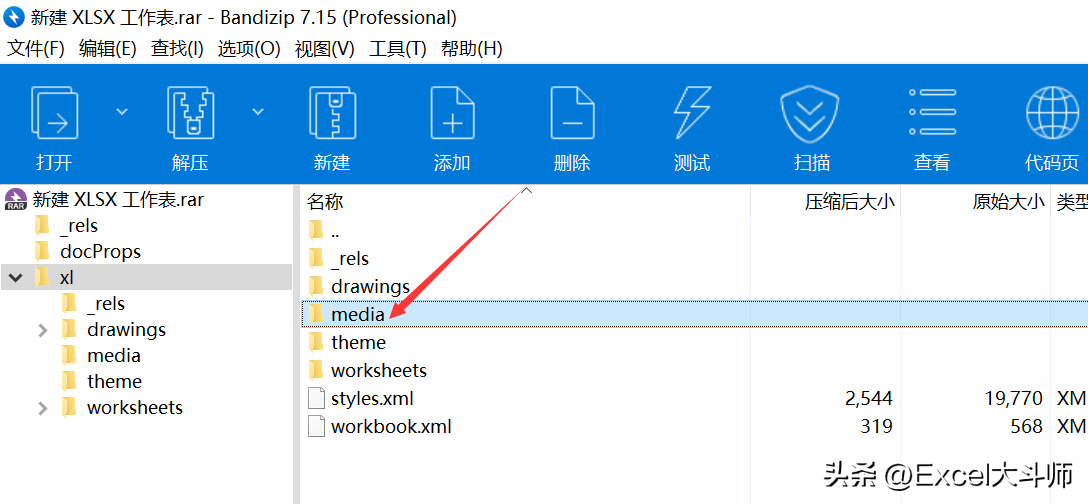1088x504 pixels.
Task: Select docProps folder in tree
Action: (100, 251)
